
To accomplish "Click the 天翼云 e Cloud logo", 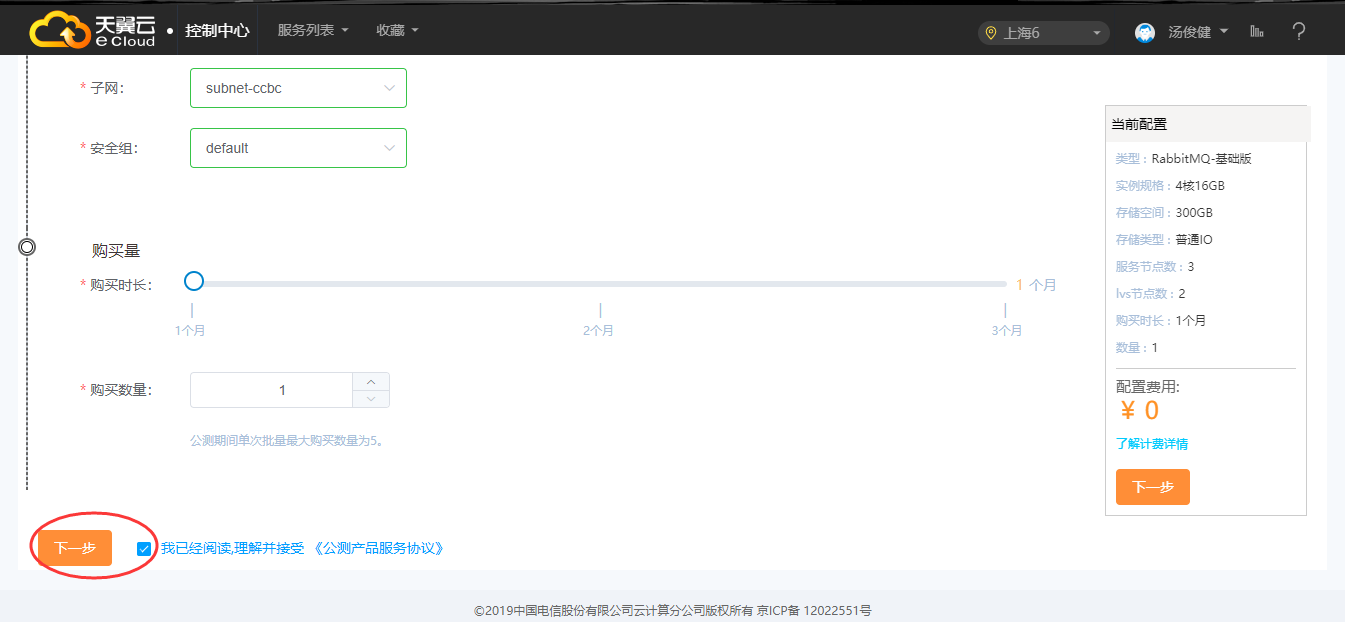I will [93, 31].
